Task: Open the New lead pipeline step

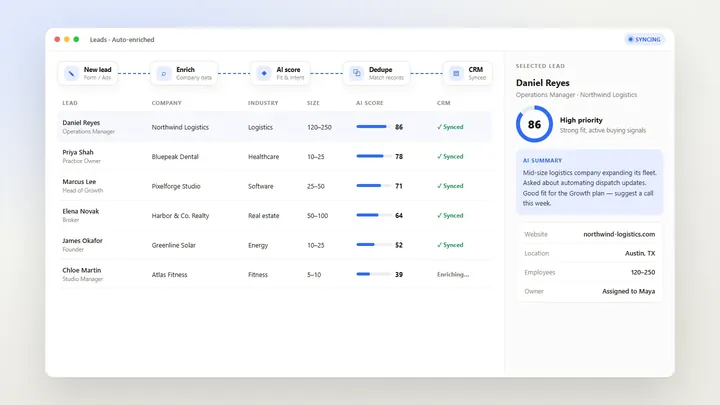Action: tap(88, 73)
